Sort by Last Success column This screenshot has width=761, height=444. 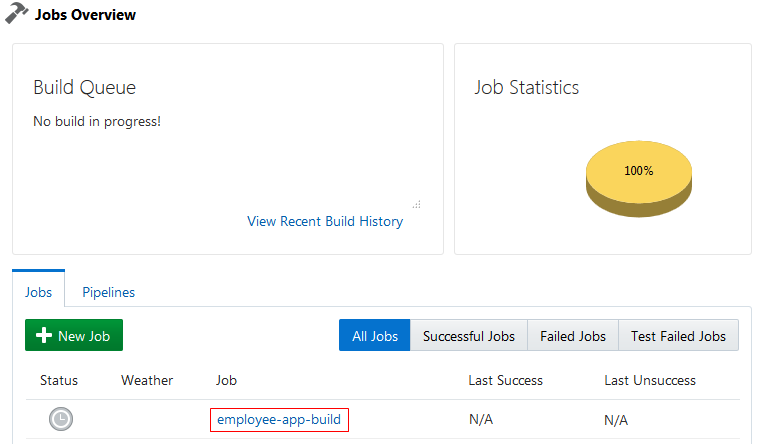[x=505, y=380]
